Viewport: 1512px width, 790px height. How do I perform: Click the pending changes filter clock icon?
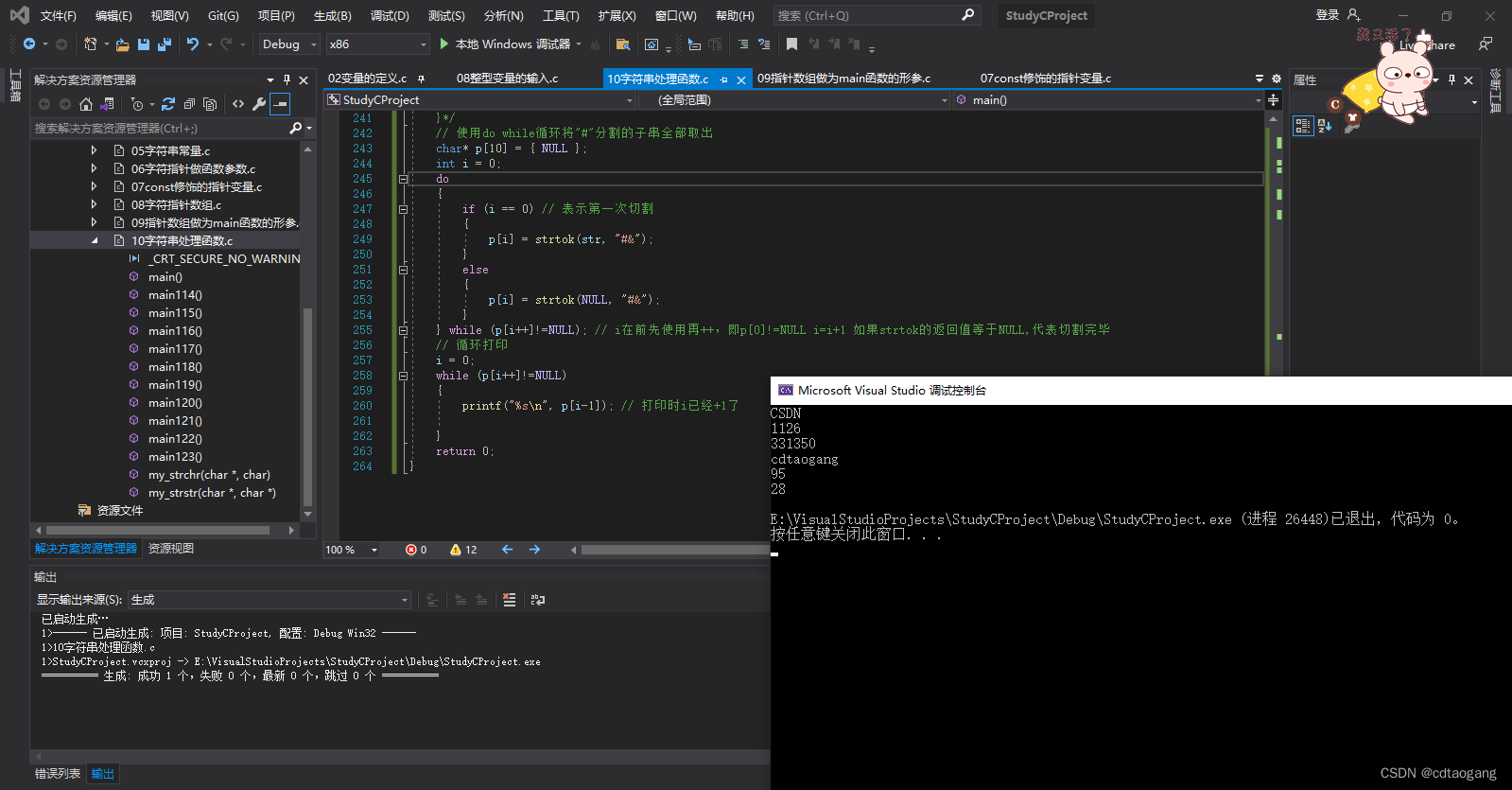click(x=137, y=104)
